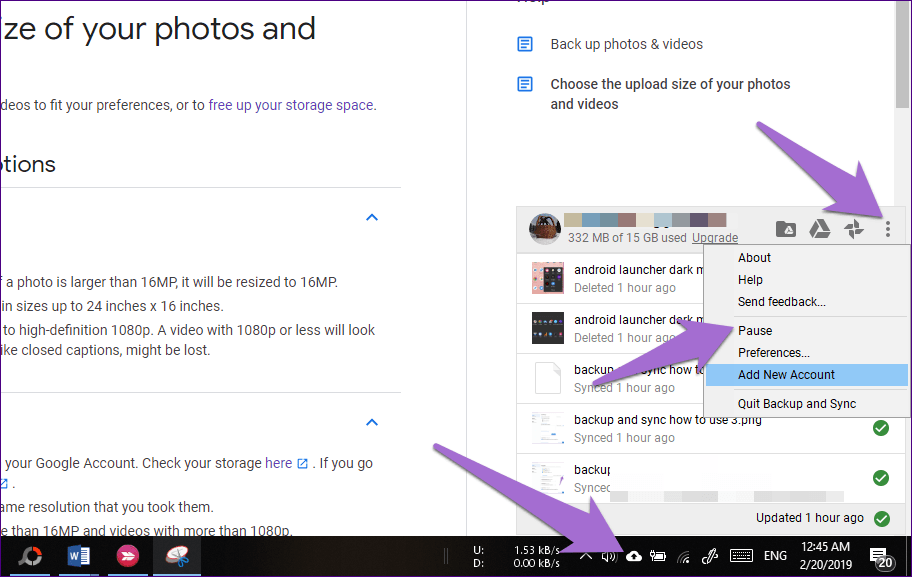Select Help from the menu
The width and height of the screenshot is (912, 577).
click(x=750, y=280)
